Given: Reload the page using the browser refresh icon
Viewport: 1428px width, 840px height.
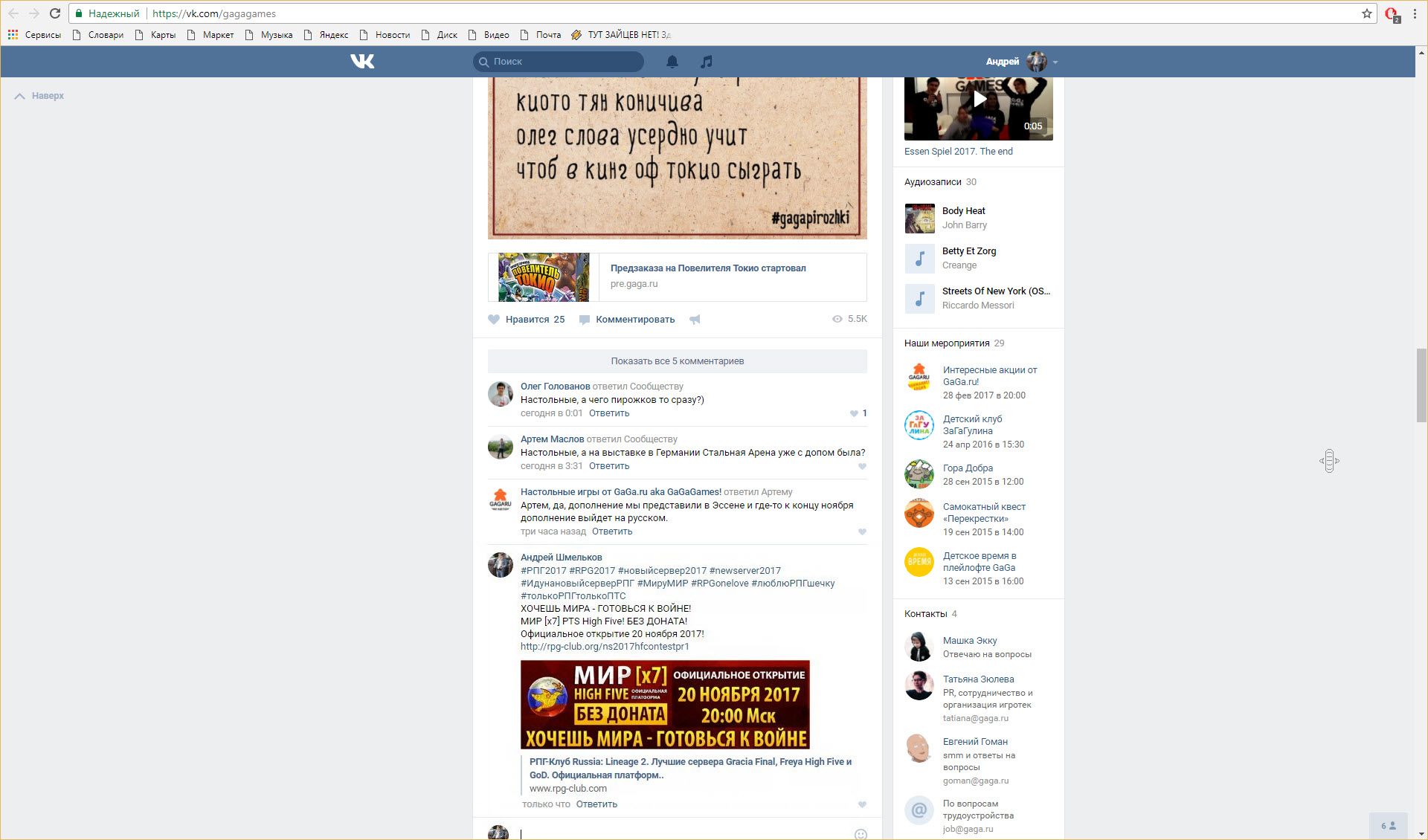Looking at the screenshot, I should [x=55, y=13].
